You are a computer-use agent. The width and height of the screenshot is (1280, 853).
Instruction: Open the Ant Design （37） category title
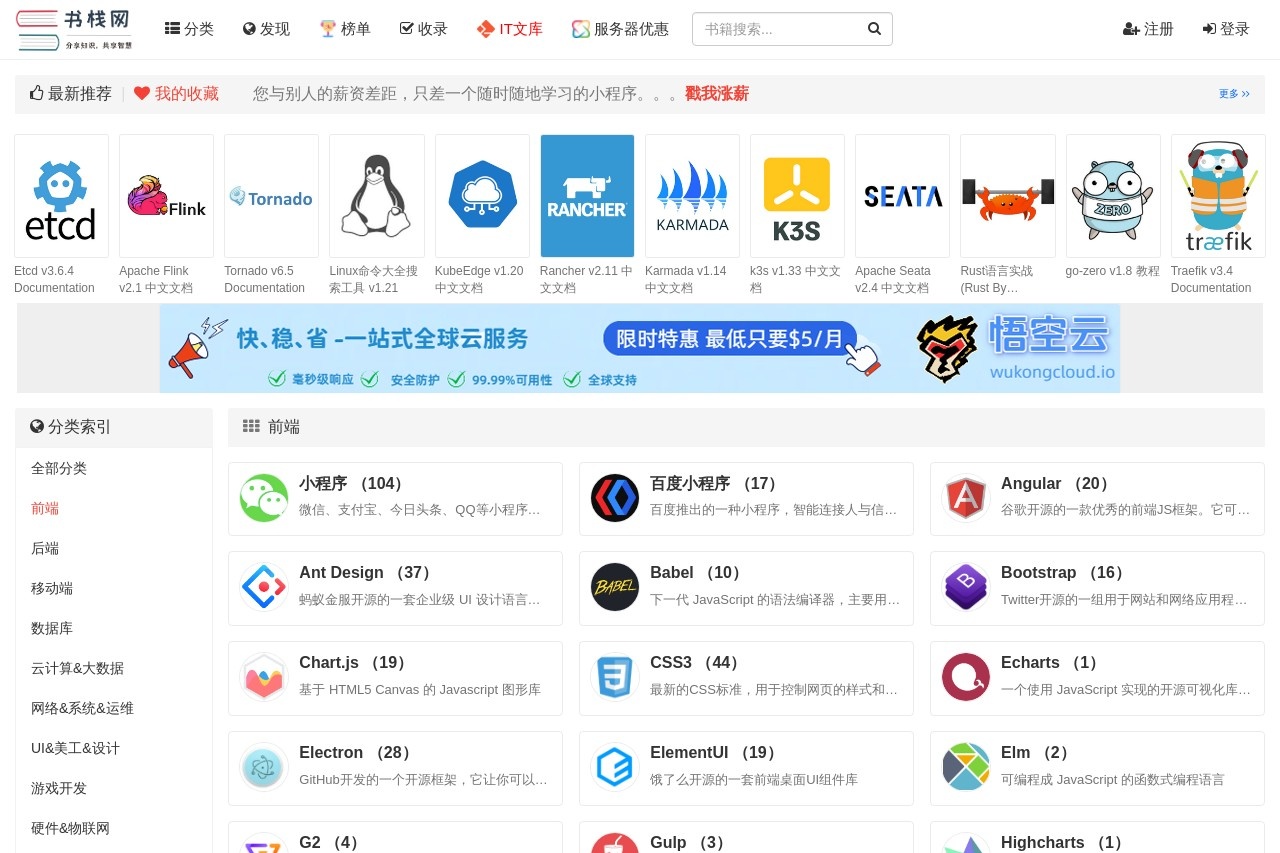(368, 573)
